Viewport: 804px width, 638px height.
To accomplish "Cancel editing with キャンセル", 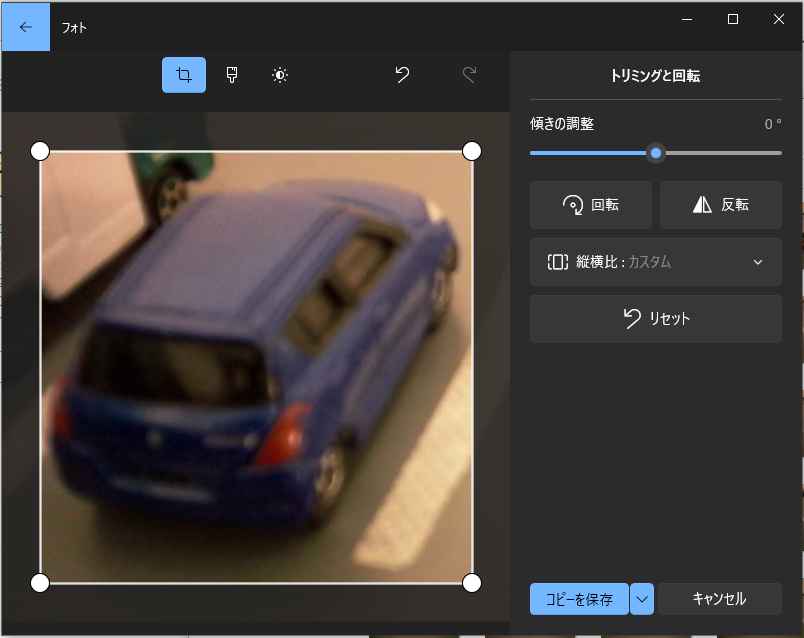I will point(719,599).
